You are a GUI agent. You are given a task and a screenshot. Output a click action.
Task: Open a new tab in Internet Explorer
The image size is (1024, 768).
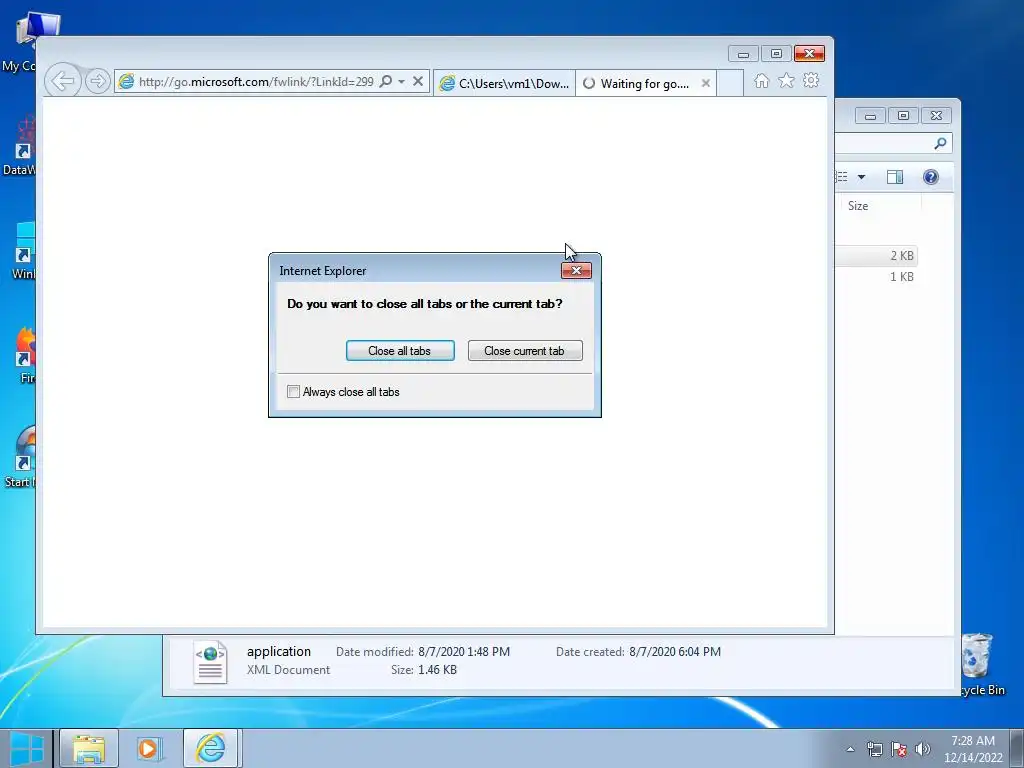730,84
